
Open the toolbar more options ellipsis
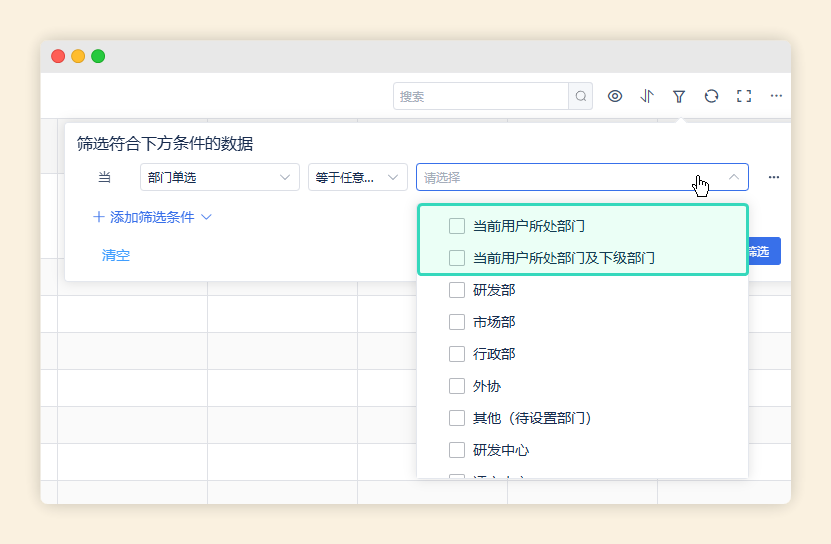pyautogui.click(x=775, y=96)
